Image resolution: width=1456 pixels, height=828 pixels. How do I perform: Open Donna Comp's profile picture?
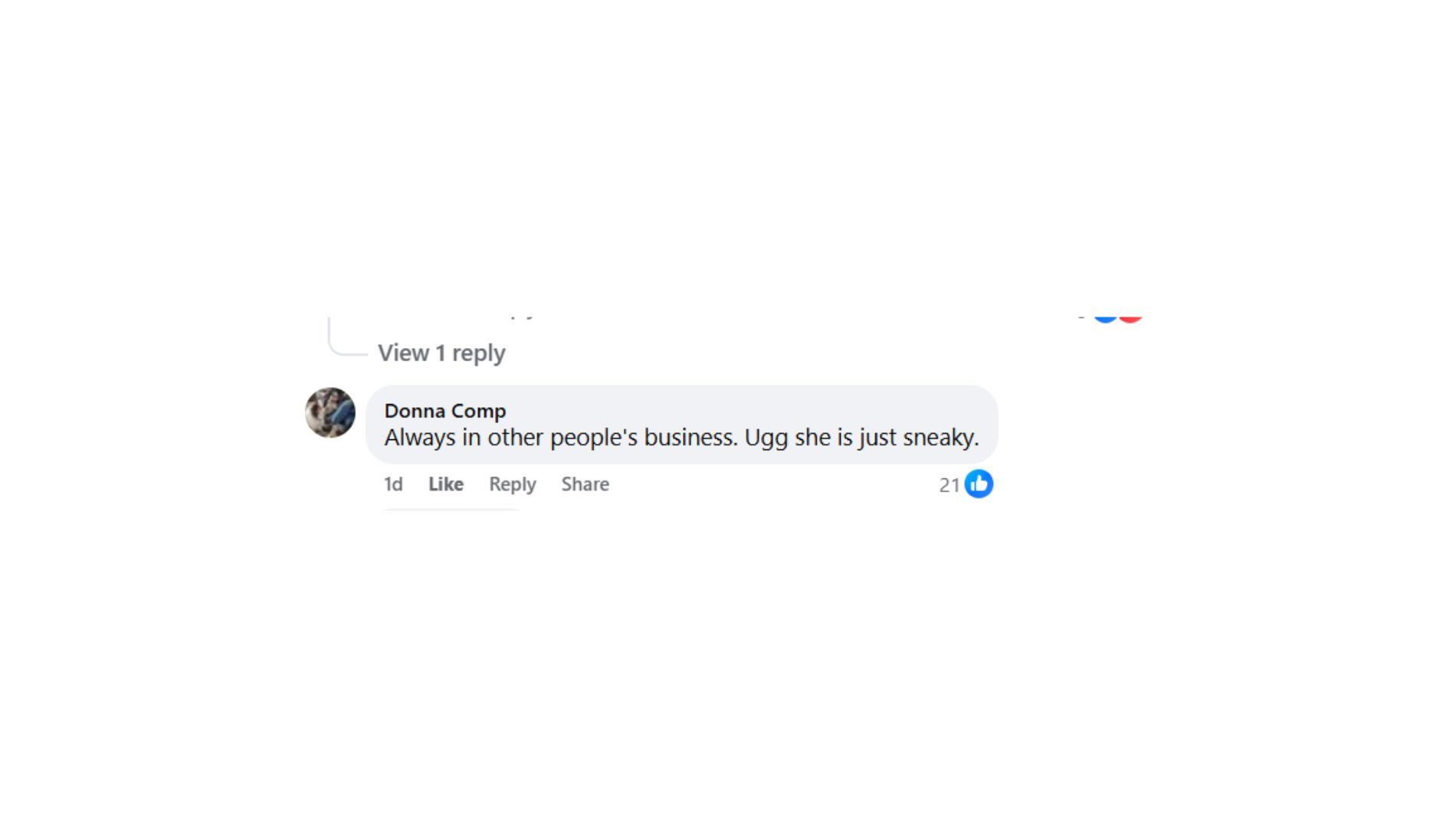(330, 412)
